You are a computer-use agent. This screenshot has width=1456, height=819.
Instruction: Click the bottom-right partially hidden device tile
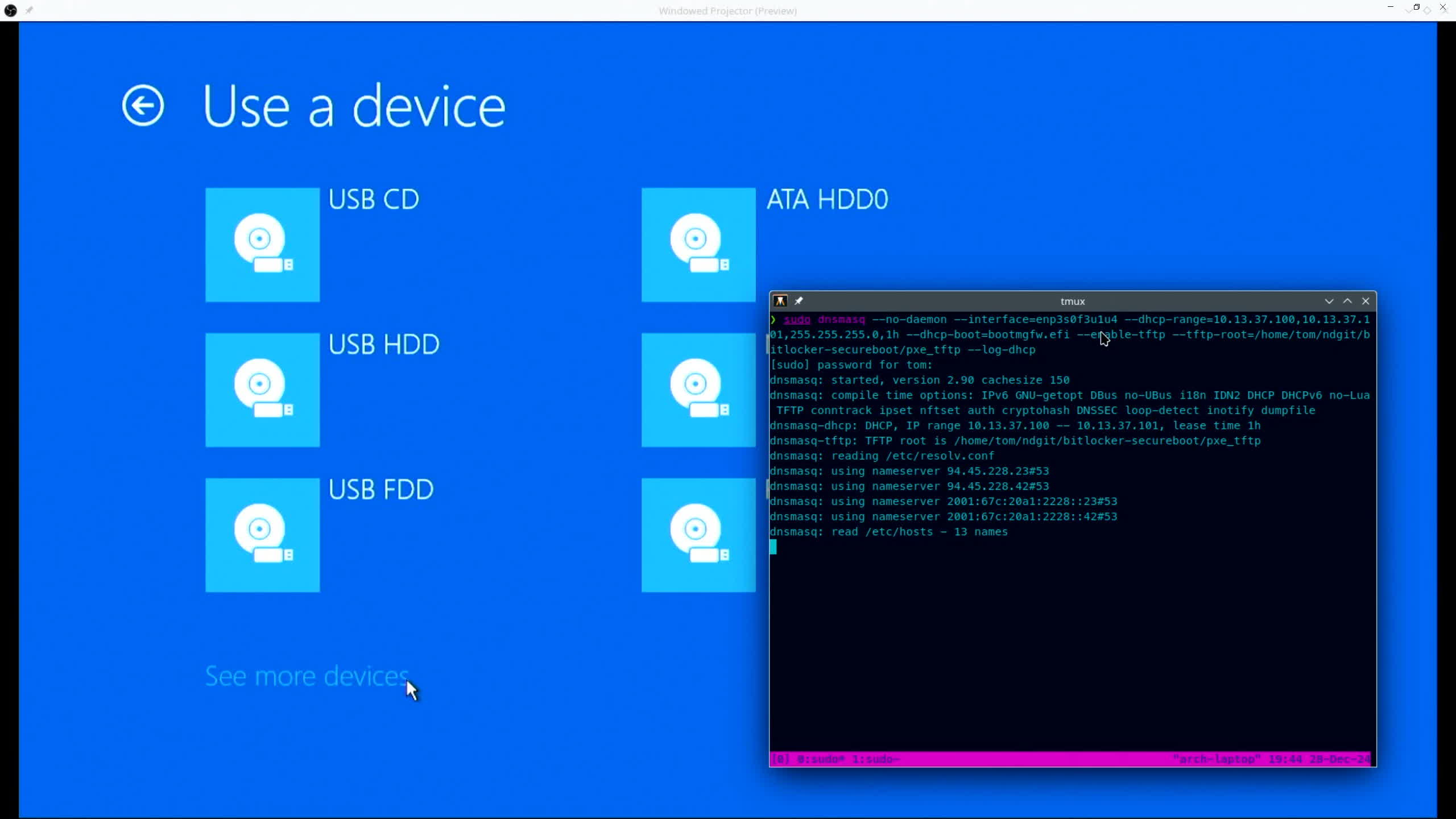(x=698, y=535)
